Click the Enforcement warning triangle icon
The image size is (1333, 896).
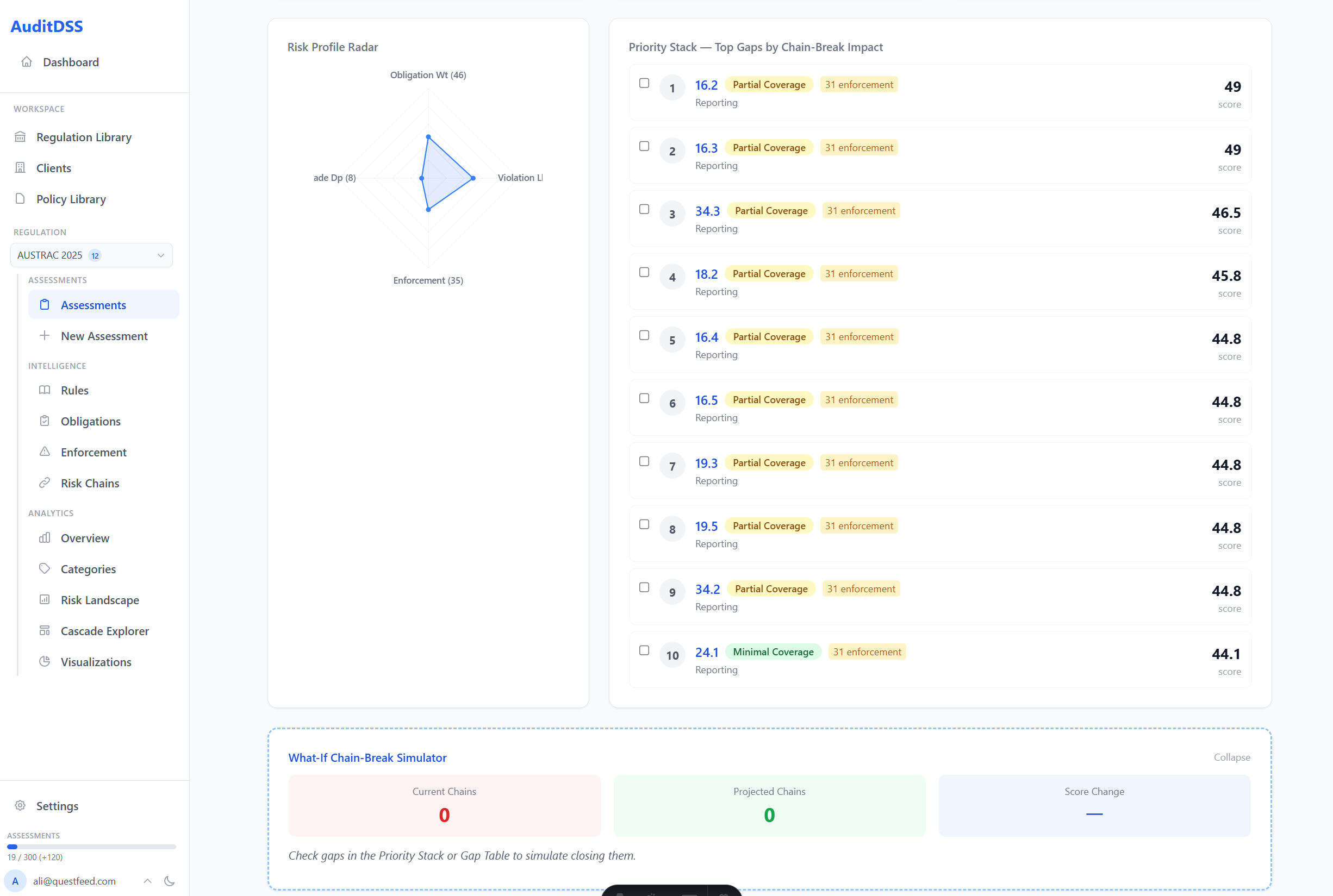[45, 452]
